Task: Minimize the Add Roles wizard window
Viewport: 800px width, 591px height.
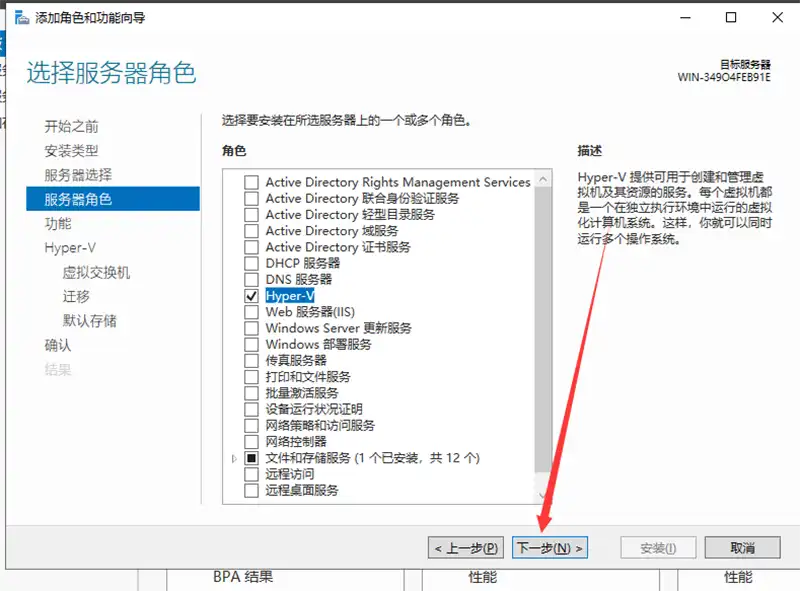Action: [687, 18]
